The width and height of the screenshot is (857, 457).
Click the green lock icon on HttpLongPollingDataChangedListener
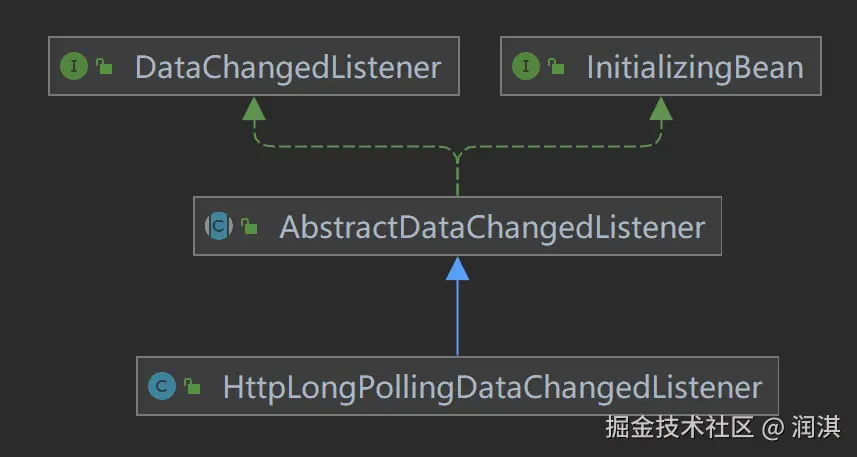point(192,387)
